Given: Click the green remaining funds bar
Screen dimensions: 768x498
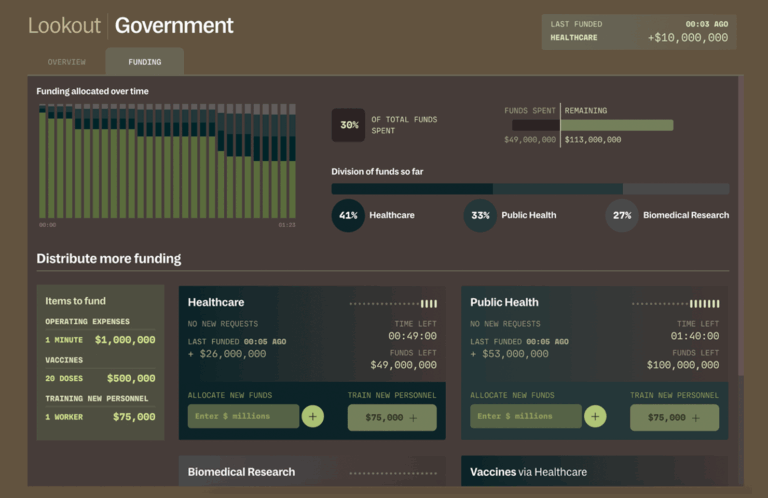Looking at the screenshot, I should (x=617, y=125).
